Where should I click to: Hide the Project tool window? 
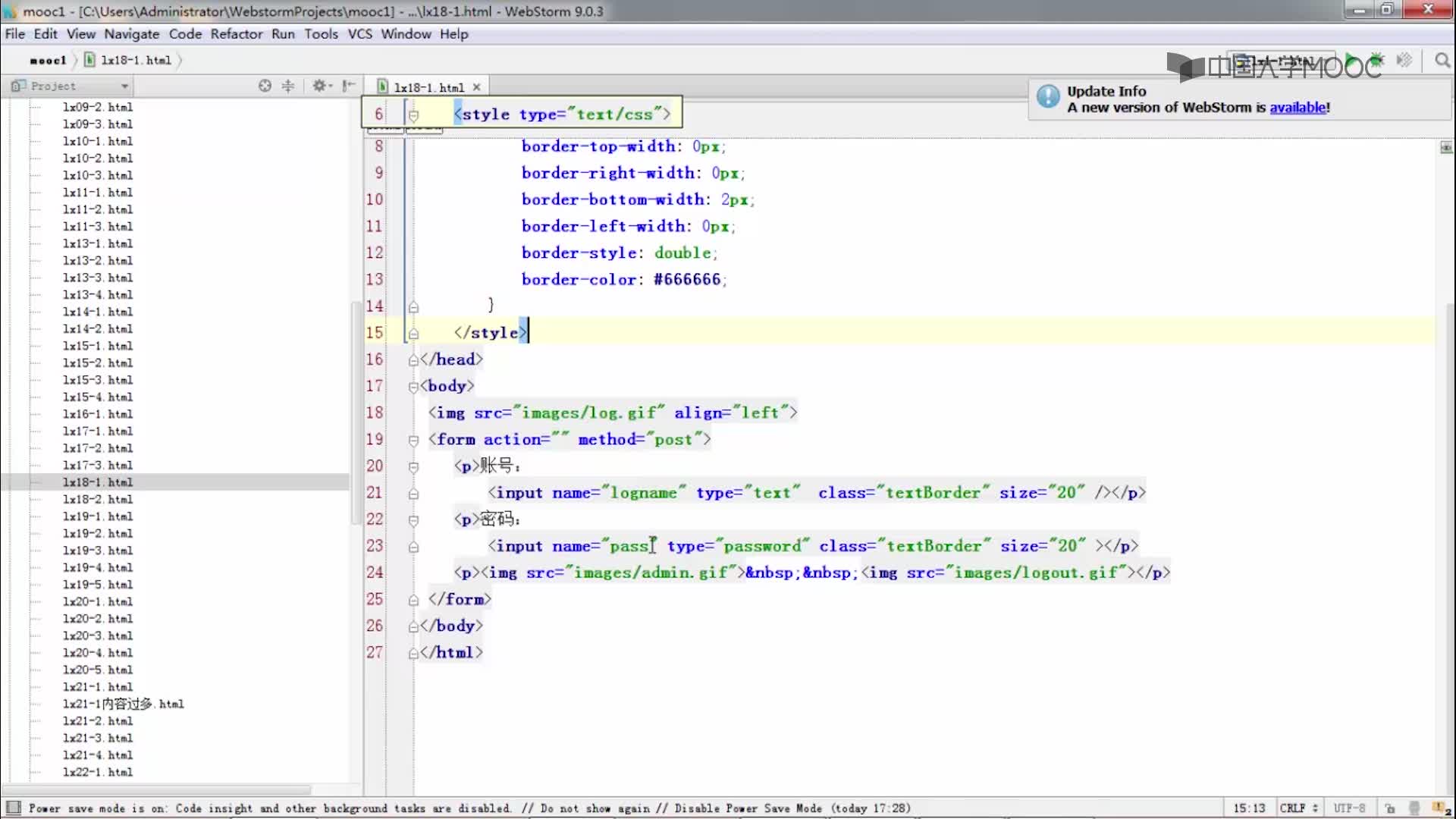tap(349, 86)
